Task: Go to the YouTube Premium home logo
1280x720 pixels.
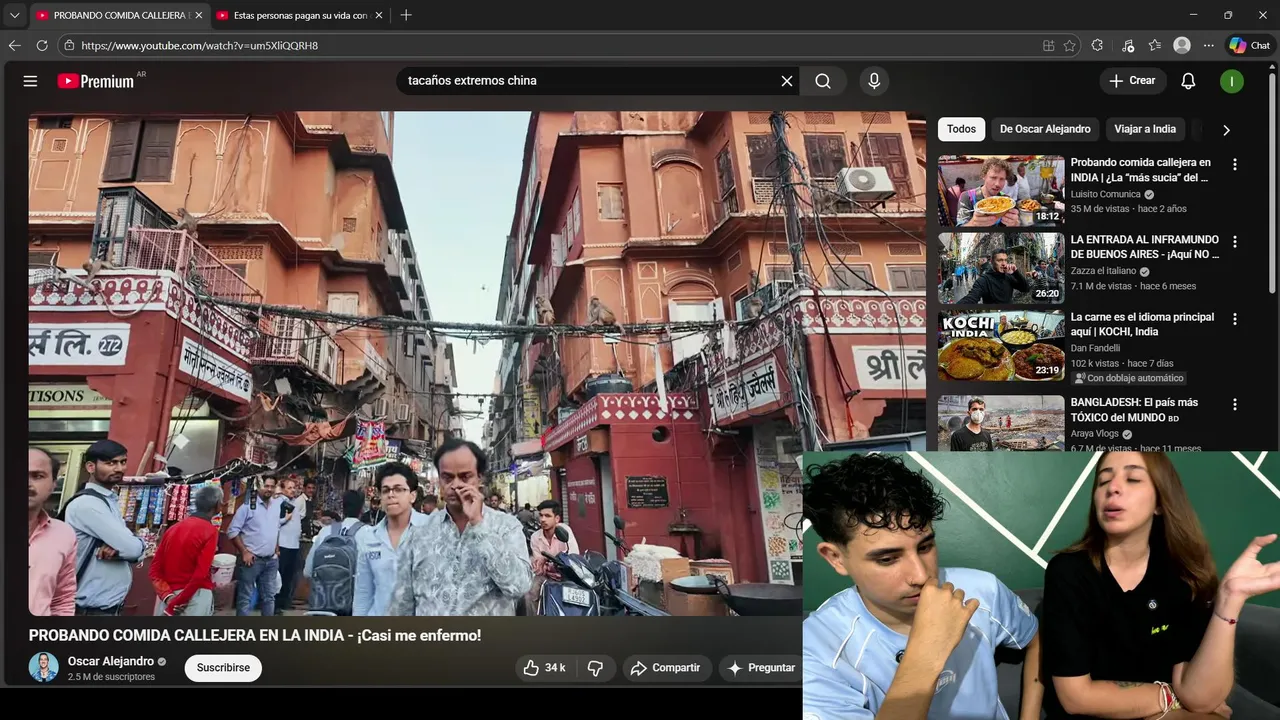Action: (96, 81)
